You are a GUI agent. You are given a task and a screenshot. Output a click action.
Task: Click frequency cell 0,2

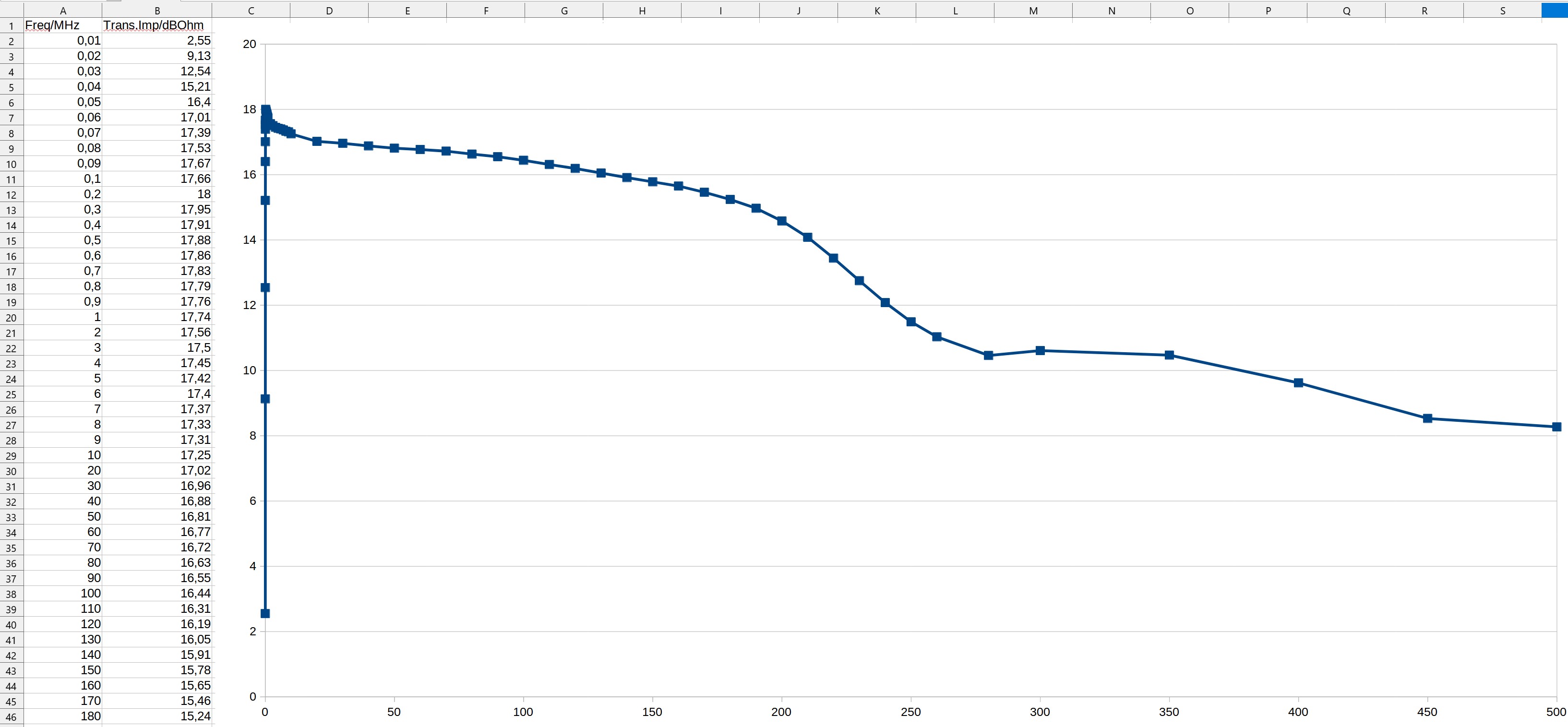[x=63, y=194]
